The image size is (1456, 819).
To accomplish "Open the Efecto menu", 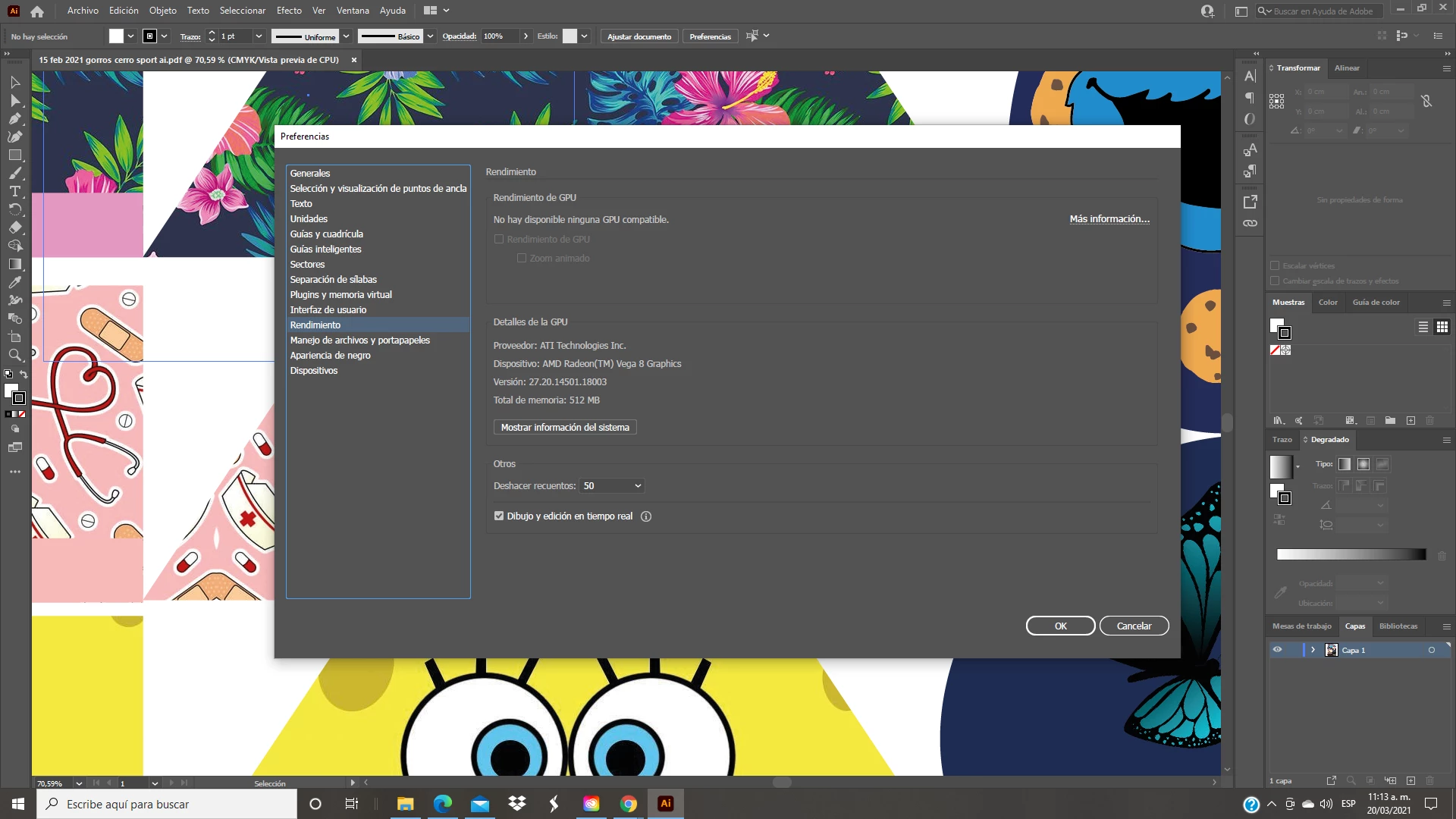I will 288,11.
